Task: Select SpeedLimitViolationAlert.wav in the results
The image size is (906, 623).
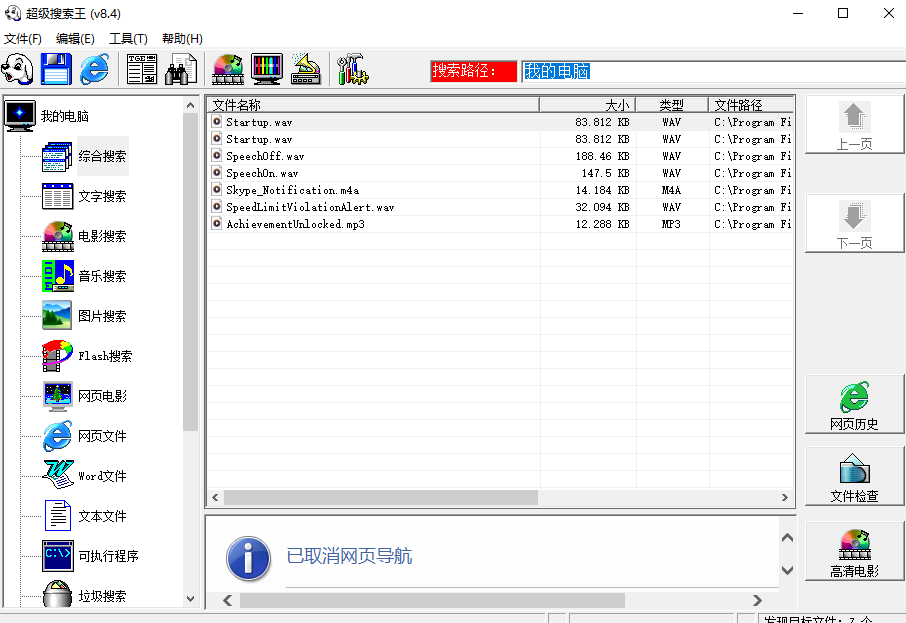Action: [500, 207]
